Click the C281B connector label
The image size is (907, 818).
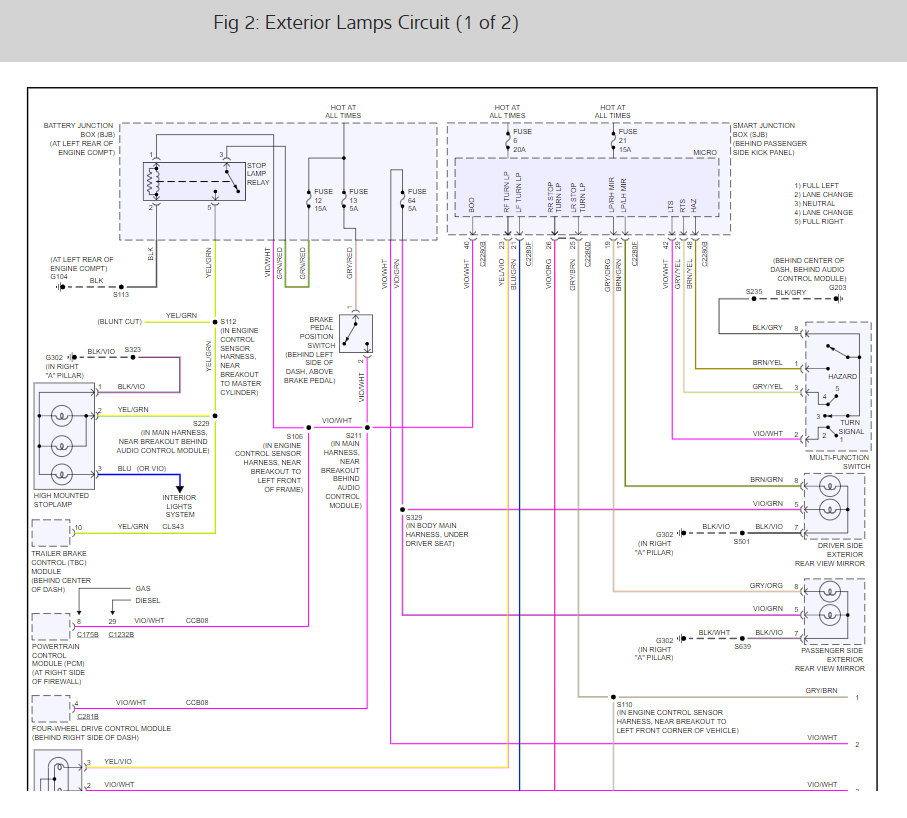87,717
